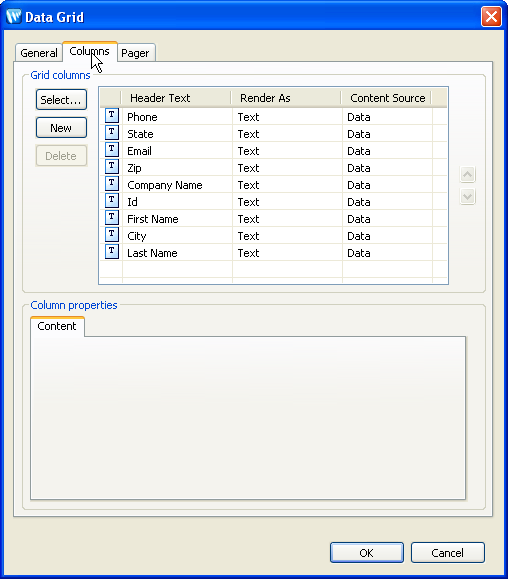Click the T icon beside Id
The image size is (508, 579).
tap(111, 201)
